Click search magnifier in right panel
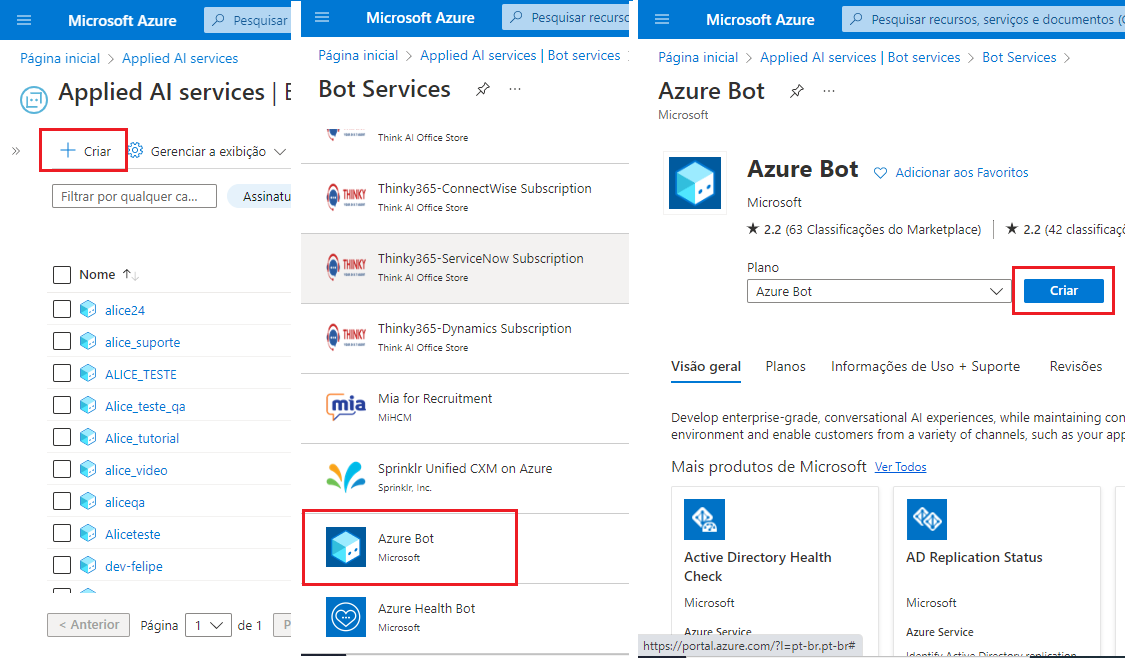 coord(856,19)
